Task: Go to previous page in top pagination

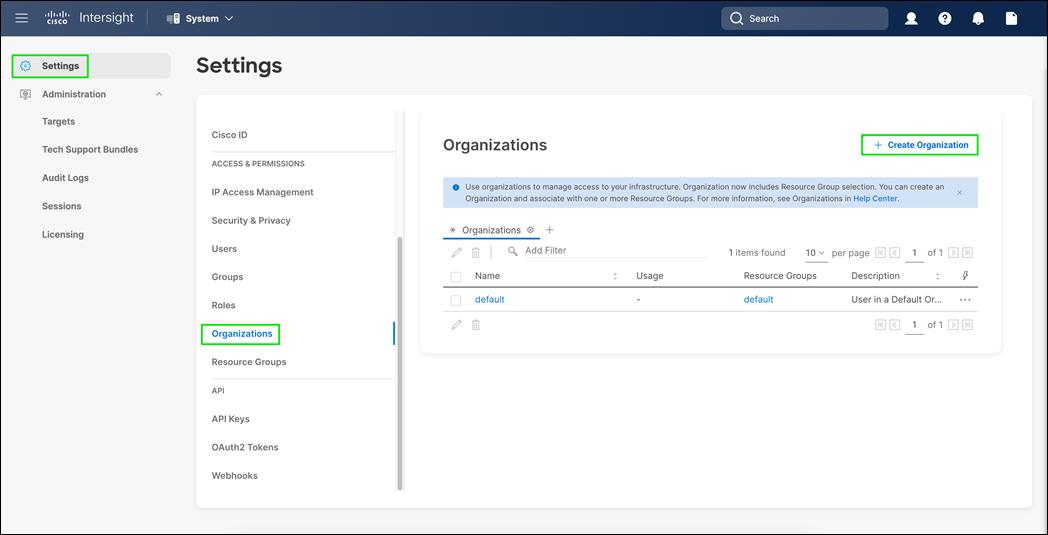Action: pos(895,253)
